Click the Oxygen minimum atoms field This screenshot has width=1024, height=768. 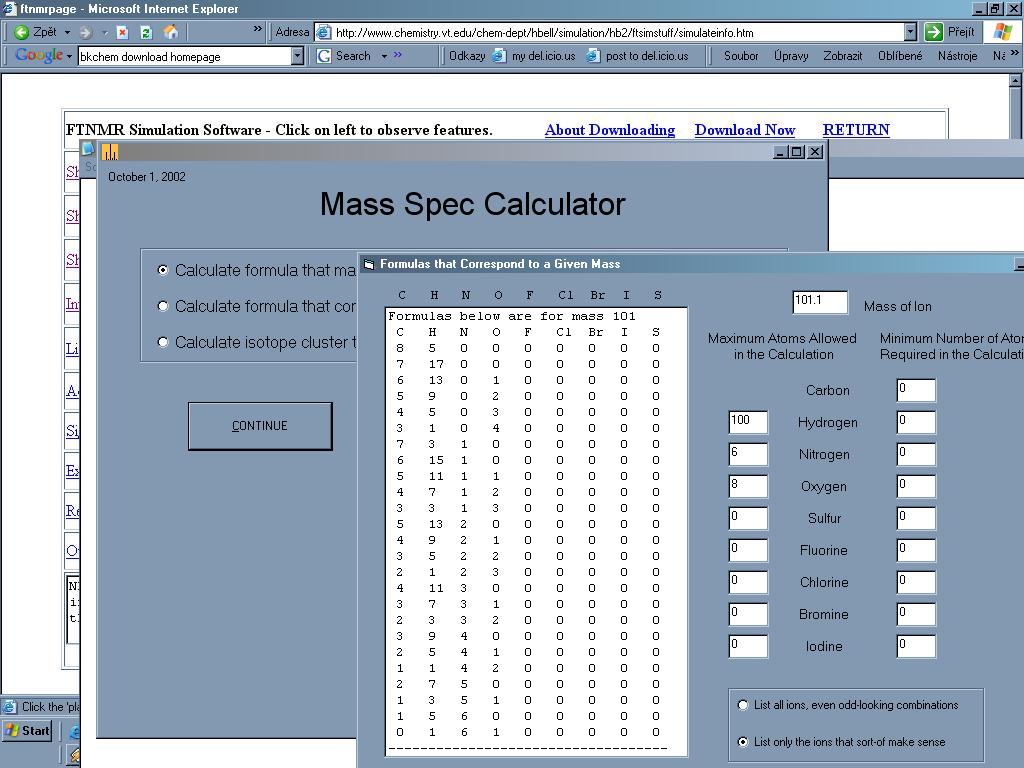pos(916,486)
